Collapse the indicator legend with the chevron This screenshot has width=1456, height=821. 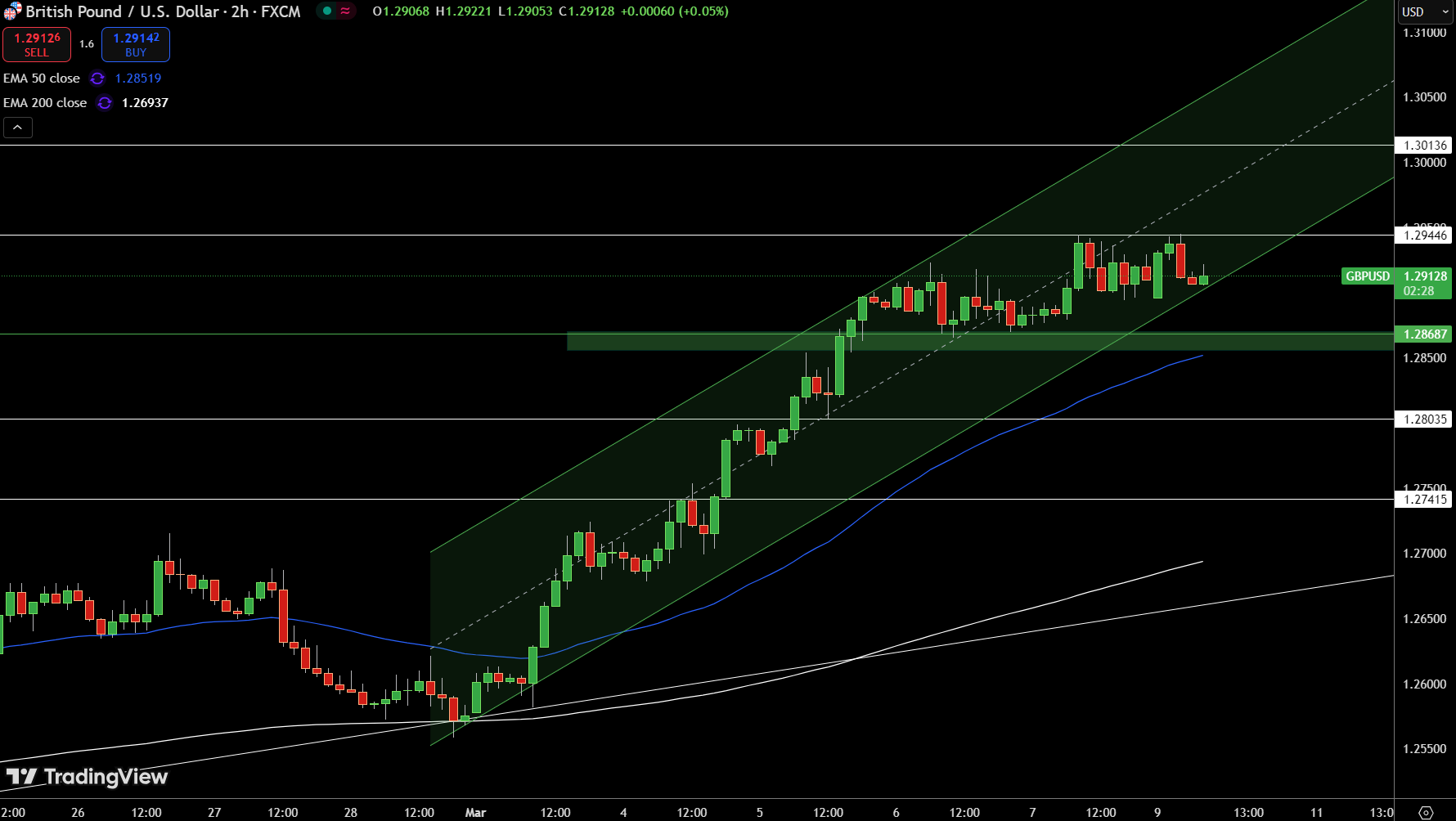point(18,128)
